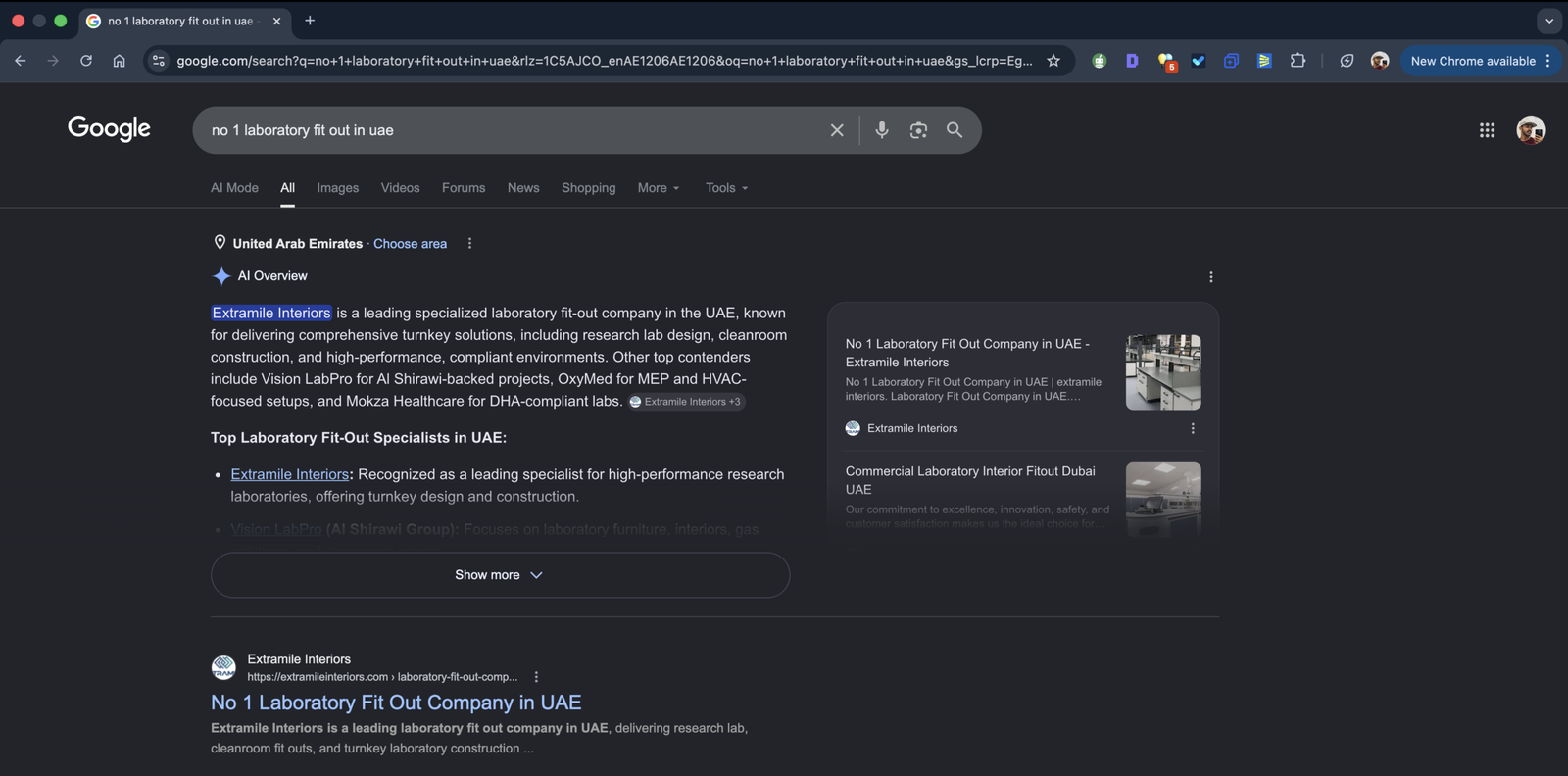
Task: Open the green robot extension icon
Action: point(1100,61)
